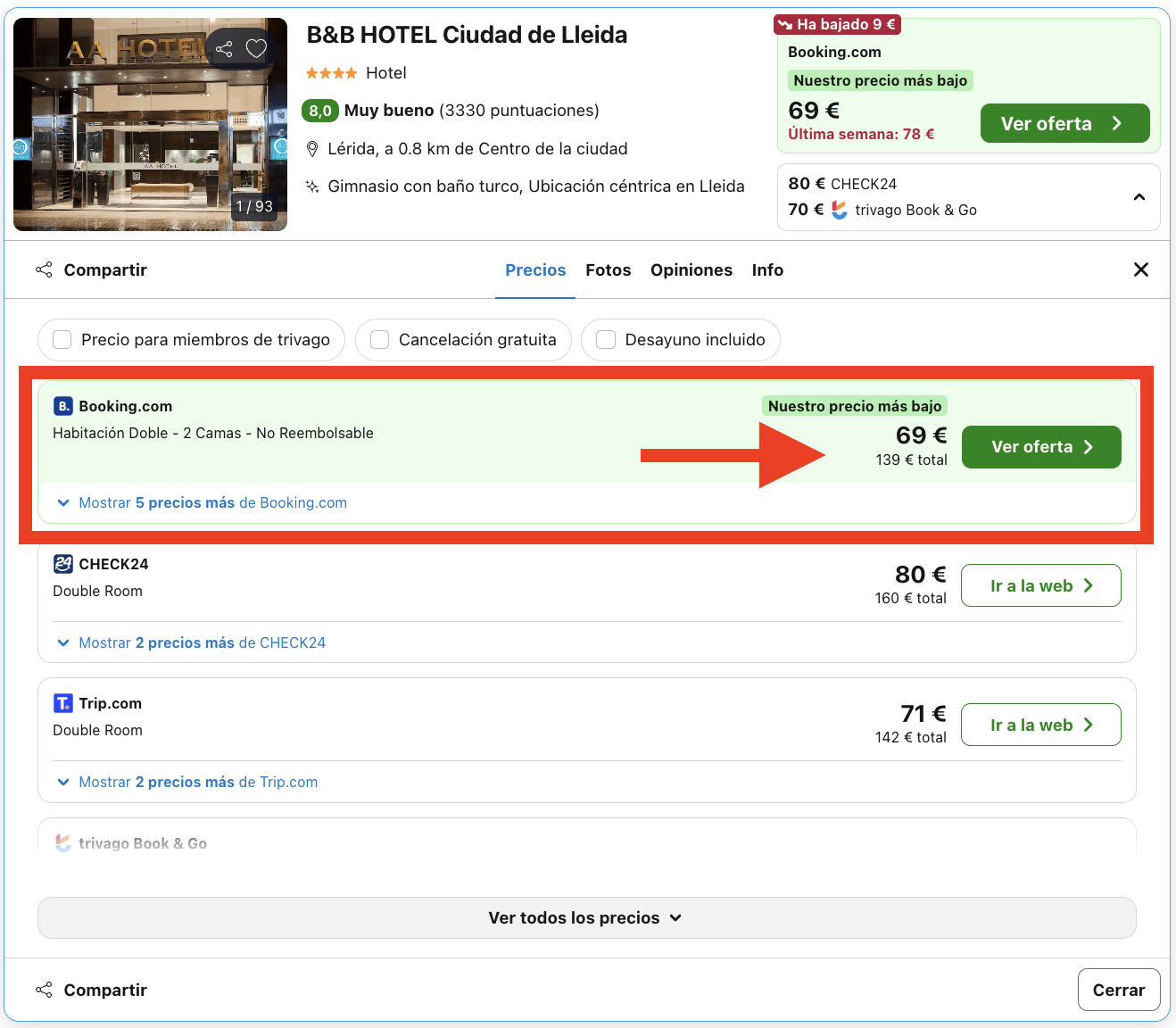1176x1028 pixels.
Task: Collapse the CHECK24 and trivago price summary box
Action: (x=1139, y=196)
